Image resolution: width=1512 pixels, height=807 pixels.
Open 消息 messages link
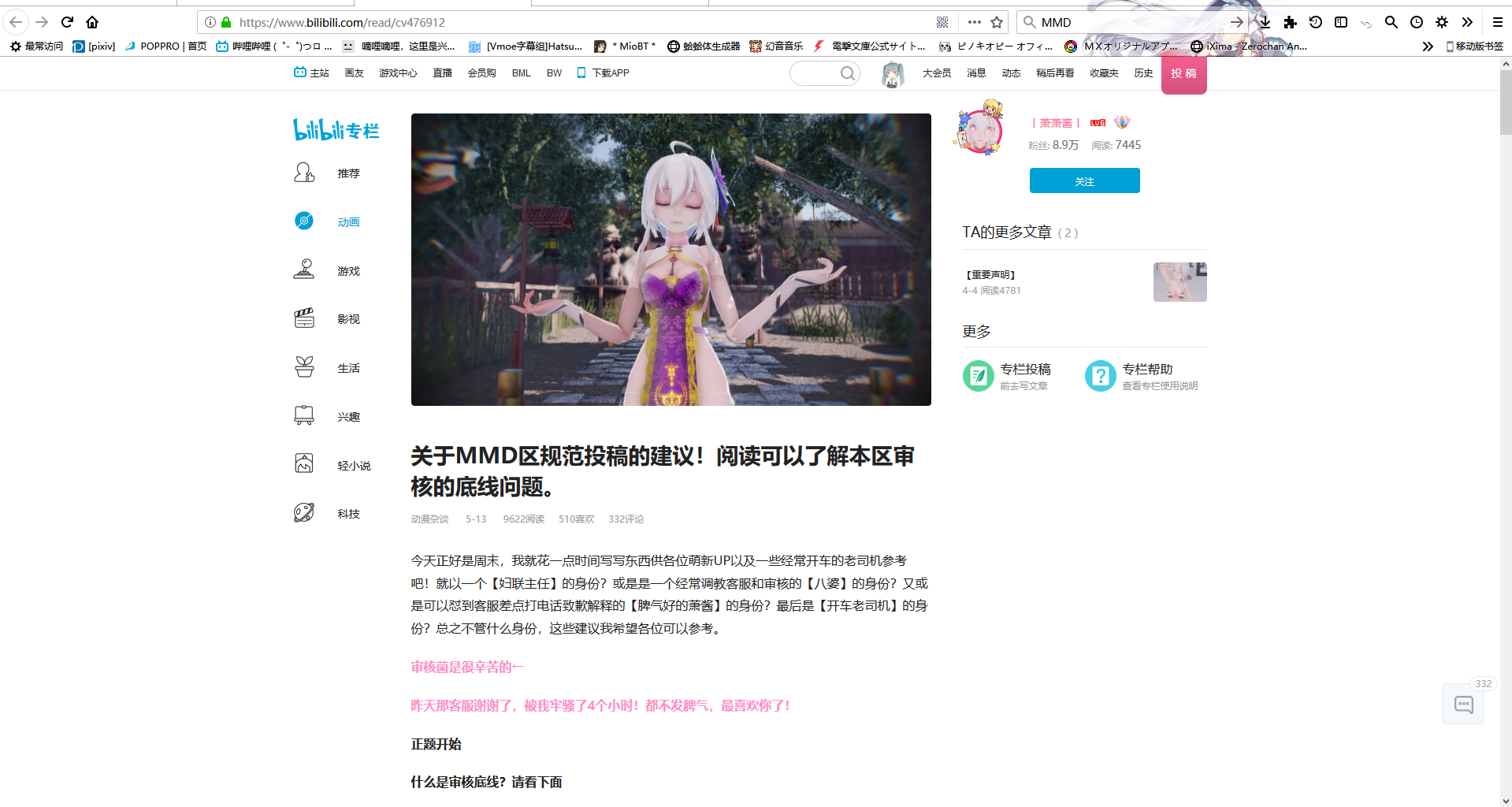click(976, 73)
